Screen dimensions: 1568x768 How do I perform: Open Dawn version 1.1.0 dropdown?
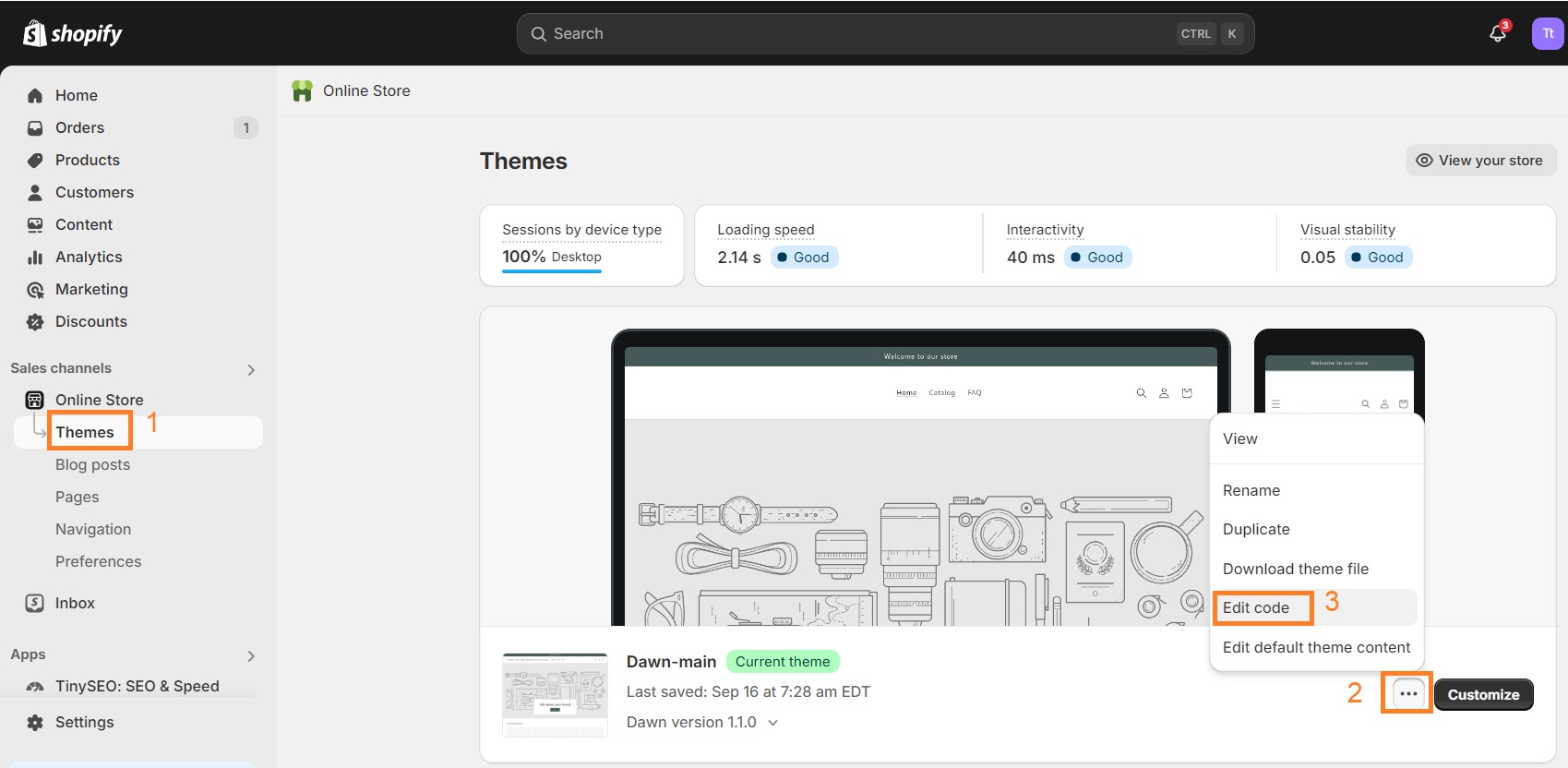coord(702,722)
